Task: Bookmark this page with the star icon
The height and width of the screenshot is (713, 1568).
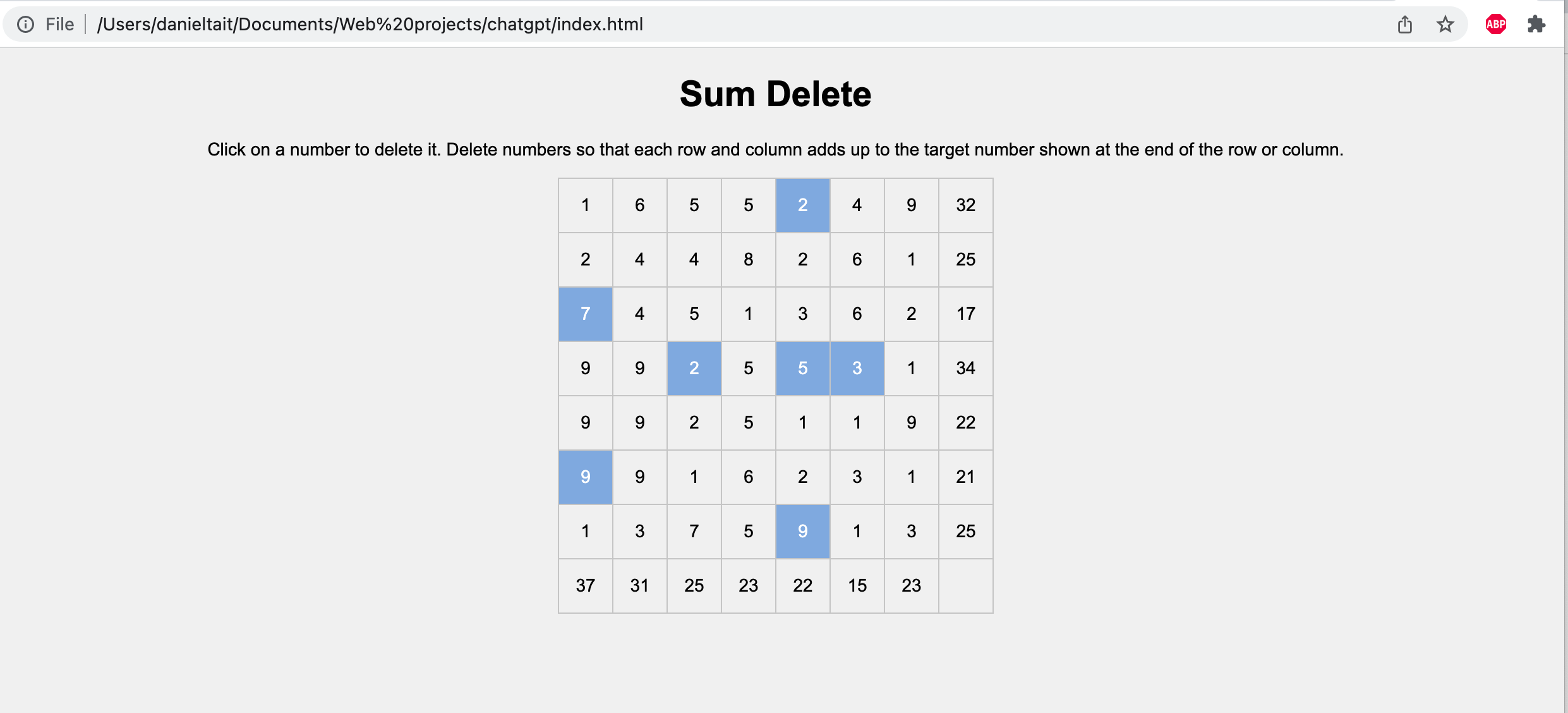Action: [1445, 25]
